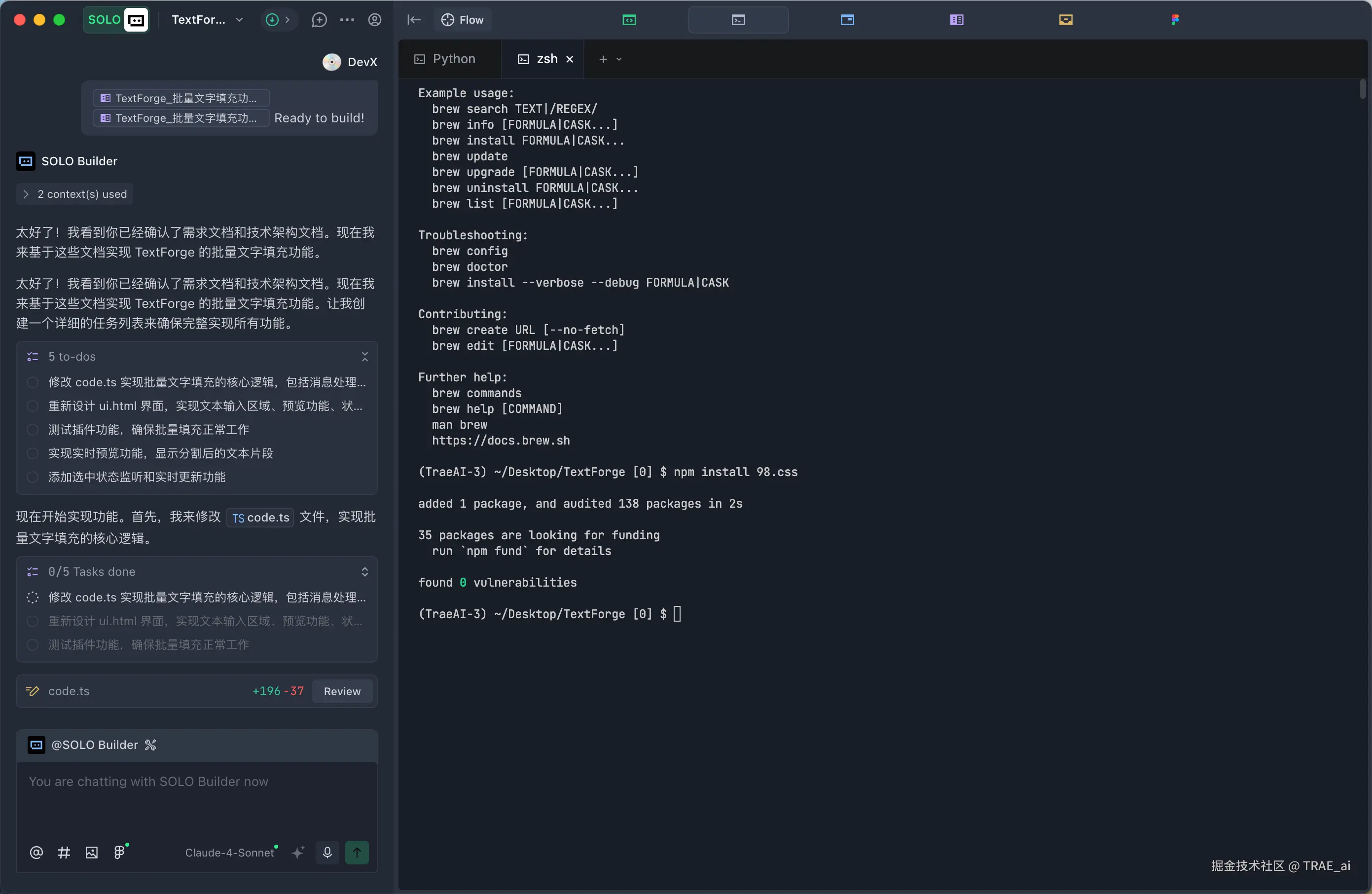This screenshot has width=1372, height=894.
Task: Check the to-do 测试插件功能
Action: pos(33,430)
